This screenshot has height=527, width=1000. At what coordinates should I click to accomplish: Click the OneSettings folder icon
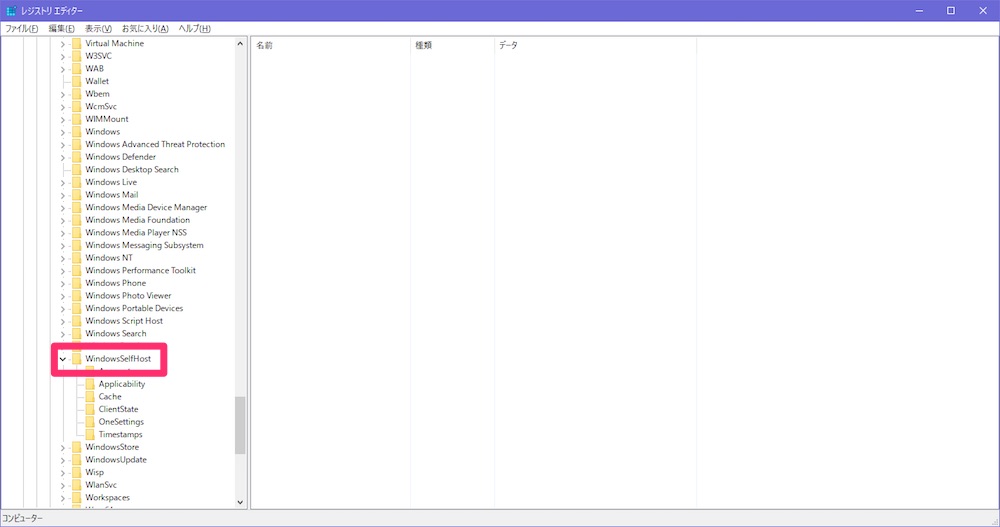(x=90, y=422)
